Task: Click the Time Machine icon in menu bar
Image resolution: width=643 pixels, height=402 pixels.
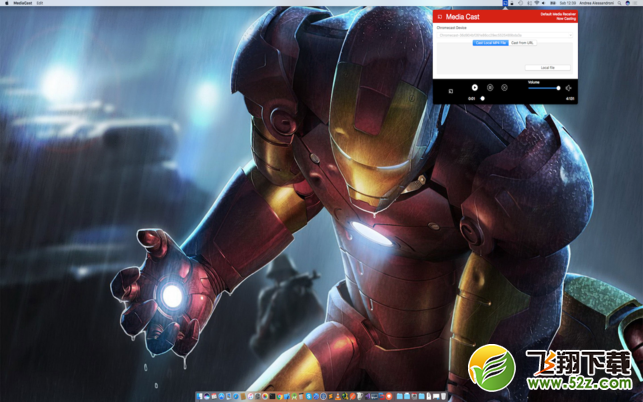Action: (521, 3)
